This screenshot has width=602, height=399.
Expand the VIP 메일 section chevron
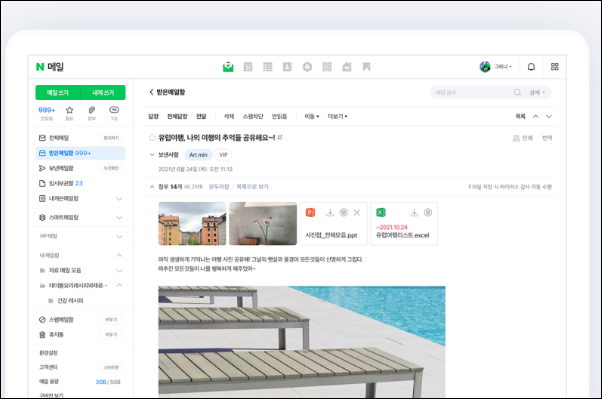tap(119, 236)
